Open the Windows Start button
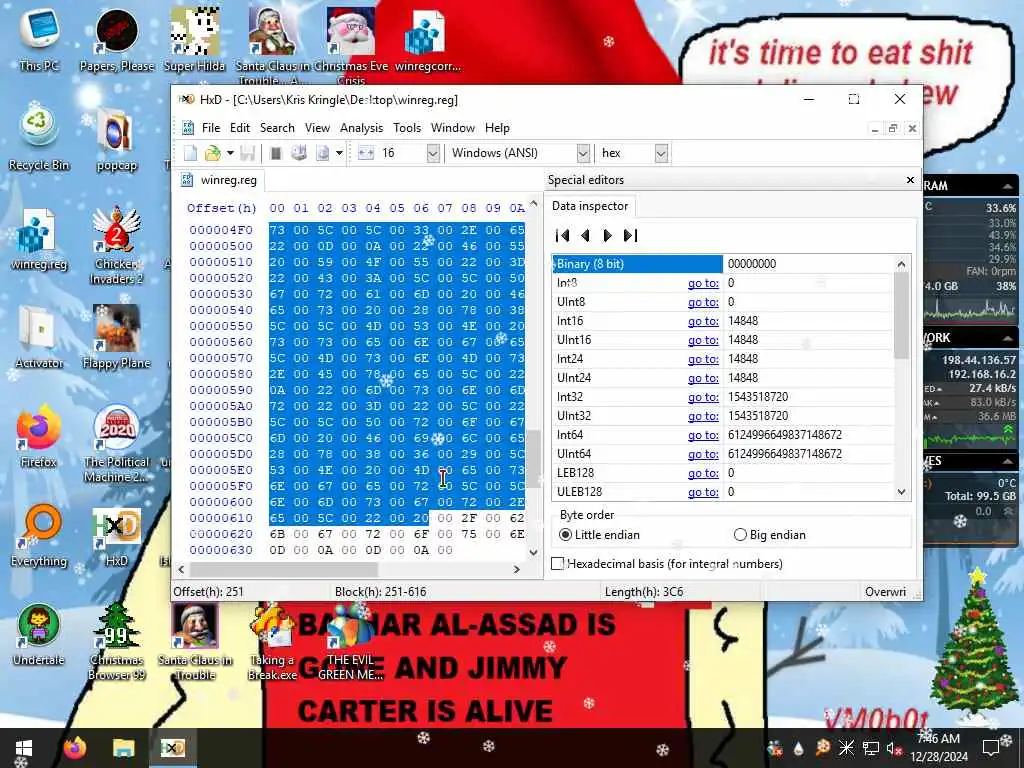The height and width of the screenshot is (768, 1024). click(x=24, y=748)
